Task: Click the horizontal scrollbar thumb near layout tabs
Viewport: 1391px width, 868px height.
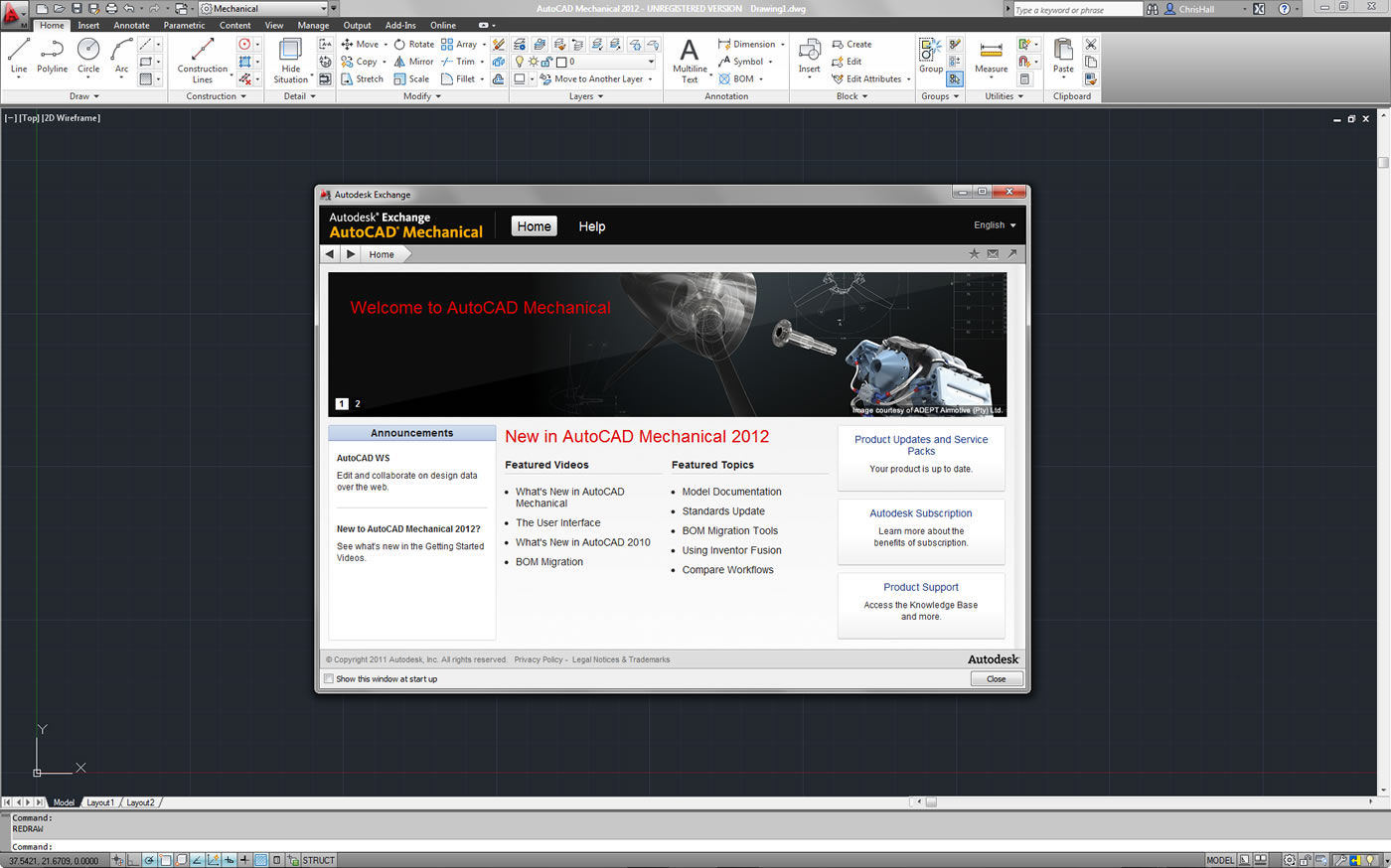Action: [x=931, y=802]
